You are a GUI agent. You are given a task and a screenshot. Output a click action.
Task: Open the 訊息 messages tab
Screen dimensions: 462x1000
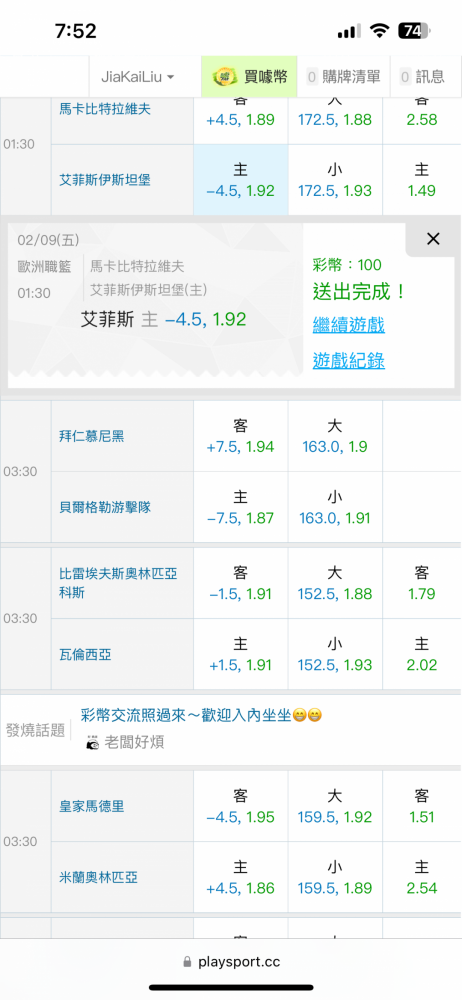coord(423,77)
